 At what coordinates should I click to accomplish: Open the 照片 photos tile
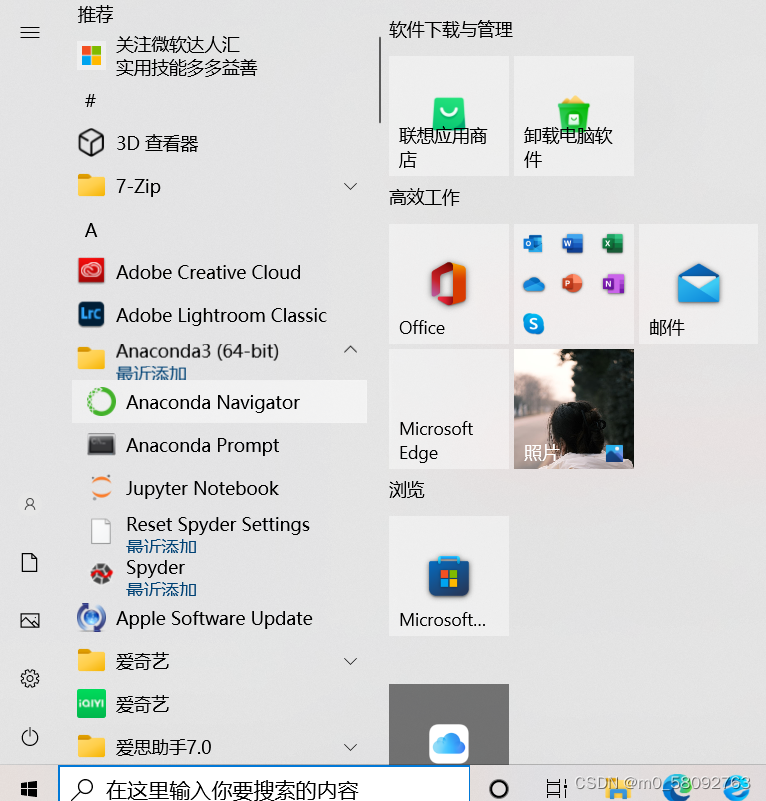tap(574, 409)
